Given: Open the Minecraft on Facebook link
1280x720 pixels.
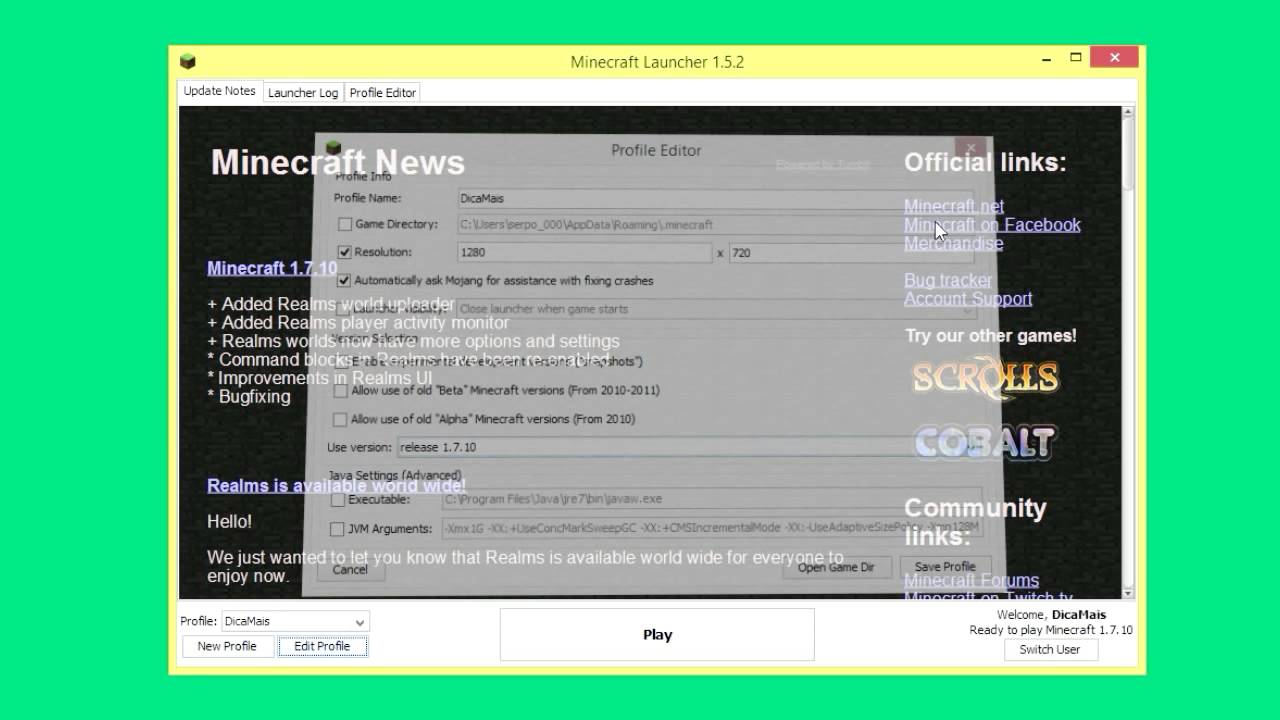Looking at the screenshot, I should 992,225.
